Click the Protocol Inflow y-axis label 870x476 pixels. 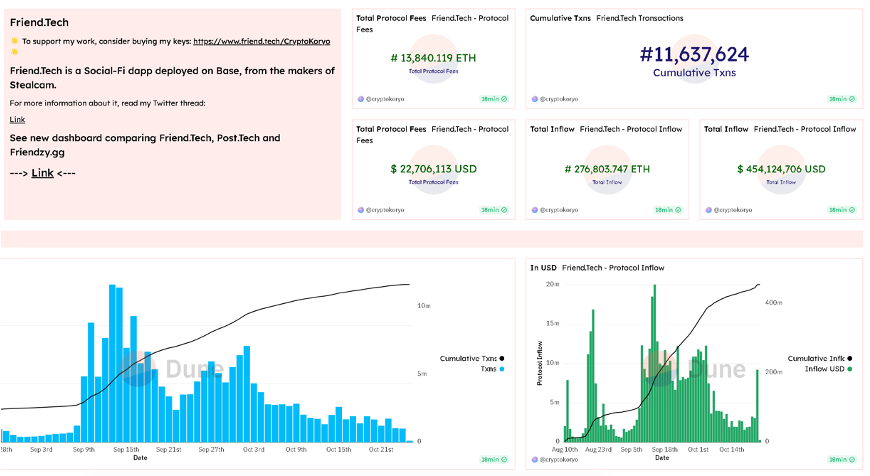click(x=539, y=363)
